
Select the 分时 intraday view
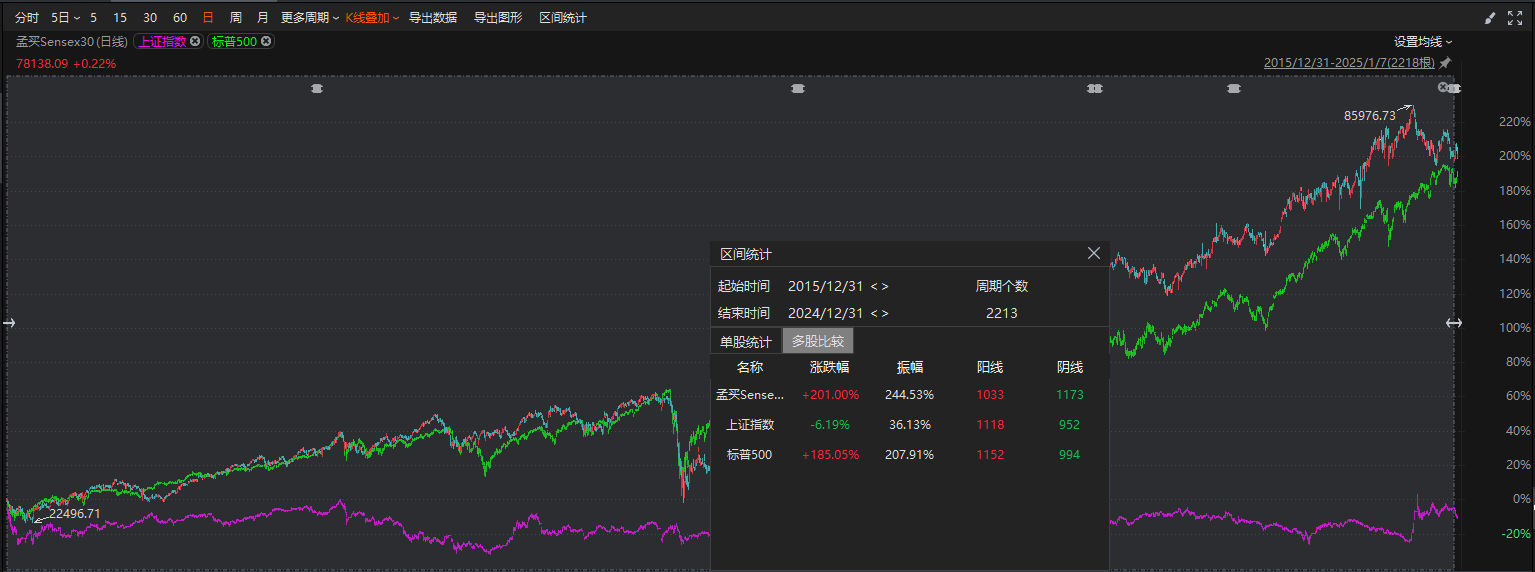coord(26,18)
